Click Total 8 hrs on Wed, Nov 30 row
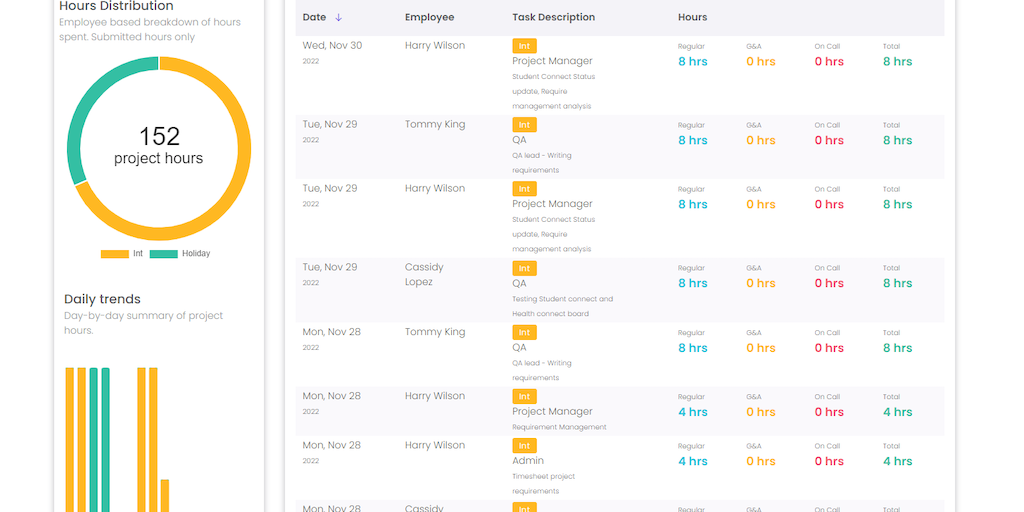Screen dimensions: 1024x512 click(x=897, y=61)
